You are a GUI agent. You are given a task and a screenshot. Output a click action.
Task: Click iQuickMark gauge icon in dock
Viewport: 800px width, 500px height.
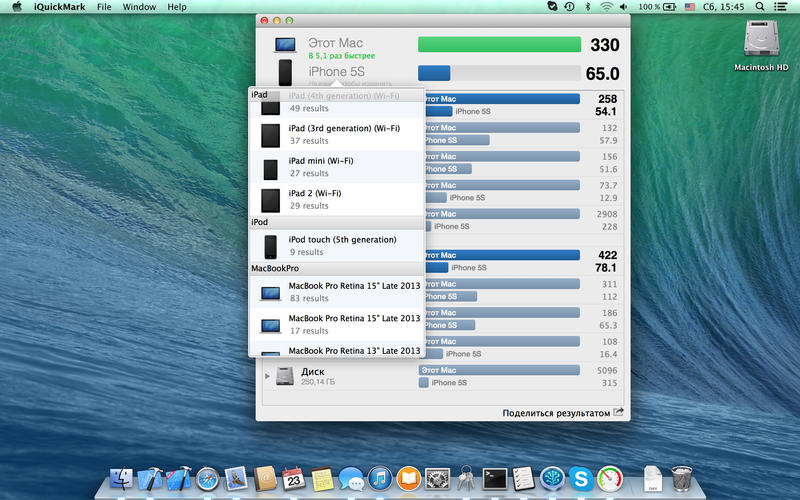[x=610, y=479]
